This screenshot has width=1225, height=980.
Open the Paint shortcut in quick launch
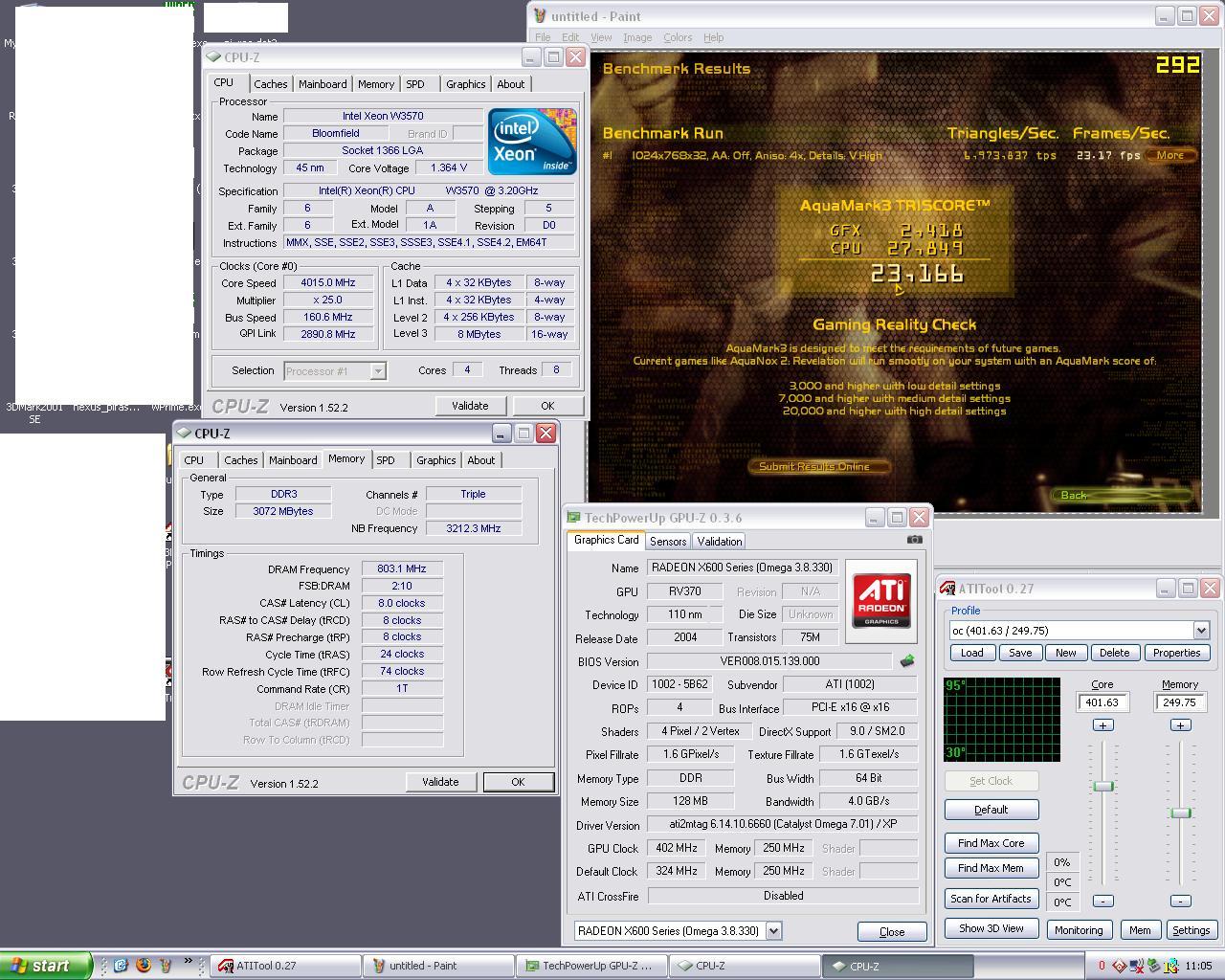click(166, 965)
